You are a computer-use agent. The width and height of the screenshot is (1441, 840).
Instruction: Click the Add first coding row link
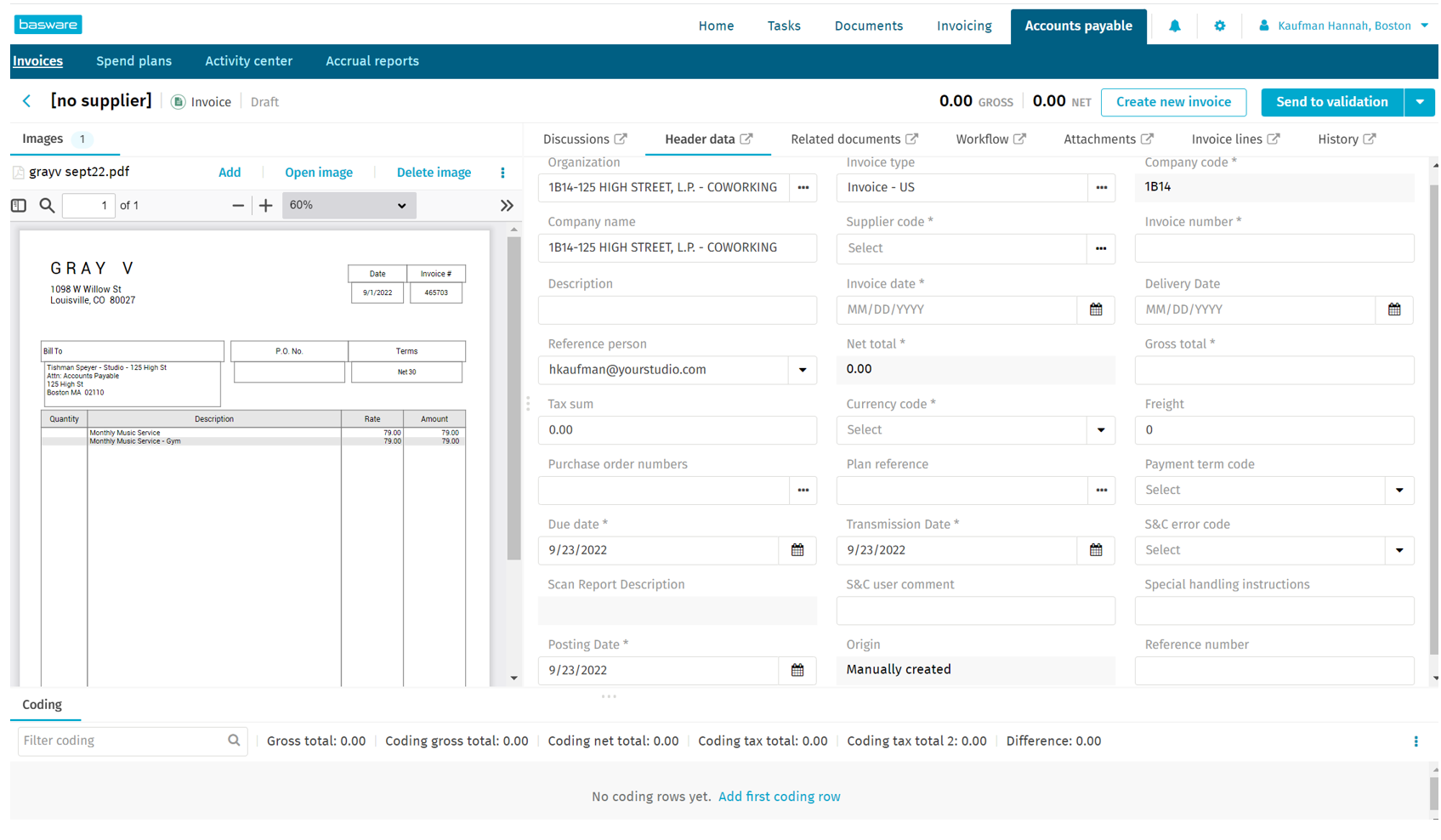tap(779, 797)
